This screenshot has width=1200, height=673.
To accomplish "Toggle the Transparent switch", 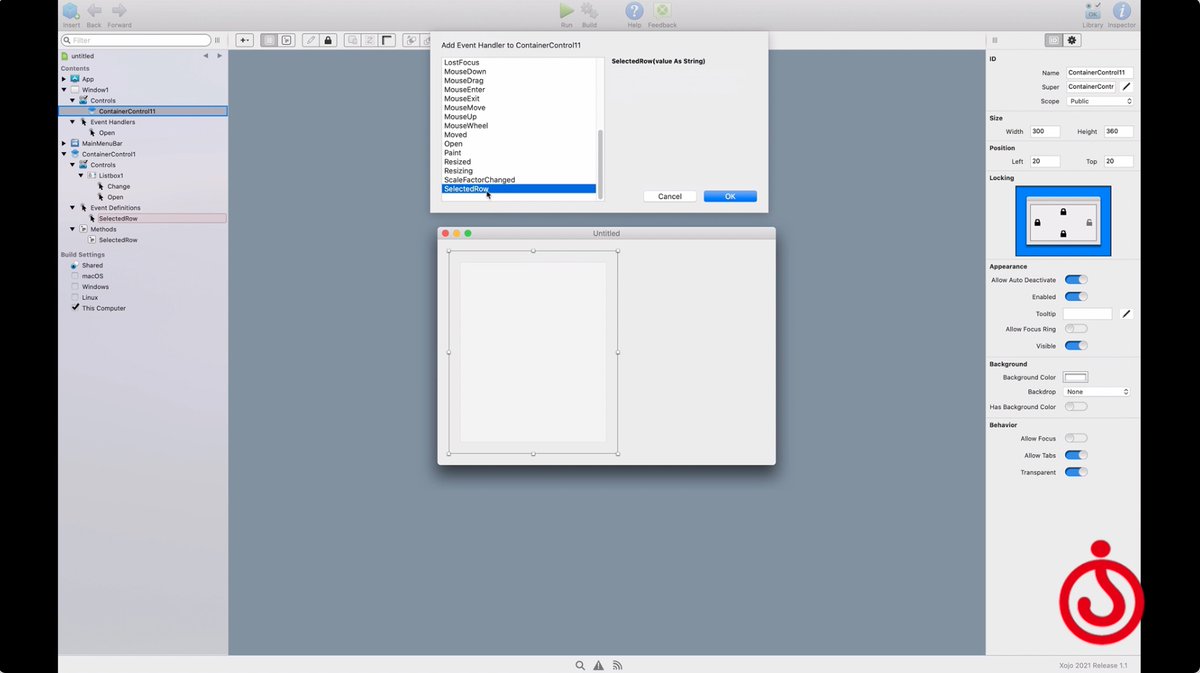I will [1076, 472].
